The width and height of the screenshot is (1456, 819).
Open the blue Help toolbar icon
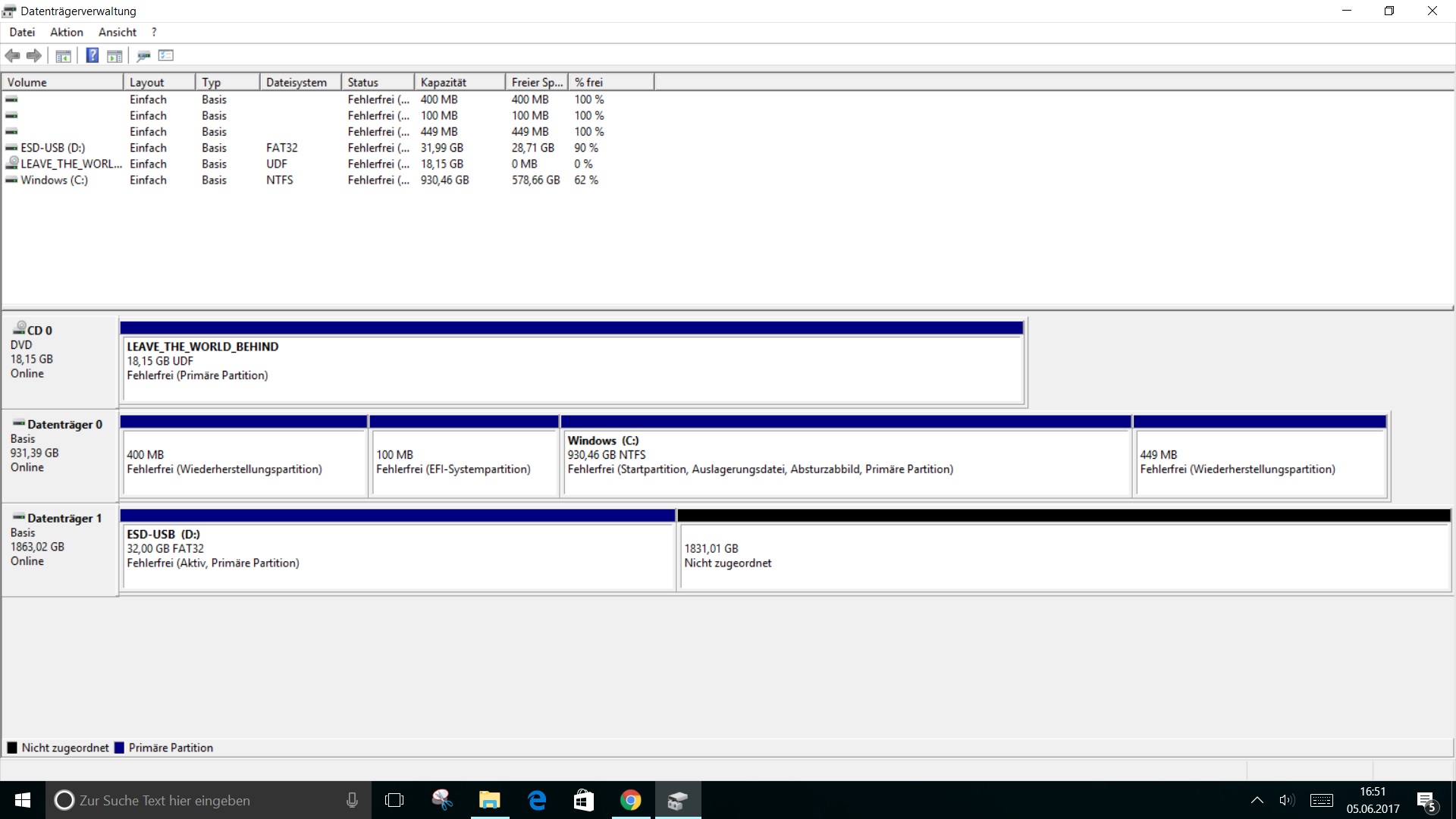(x=92, y=55)
